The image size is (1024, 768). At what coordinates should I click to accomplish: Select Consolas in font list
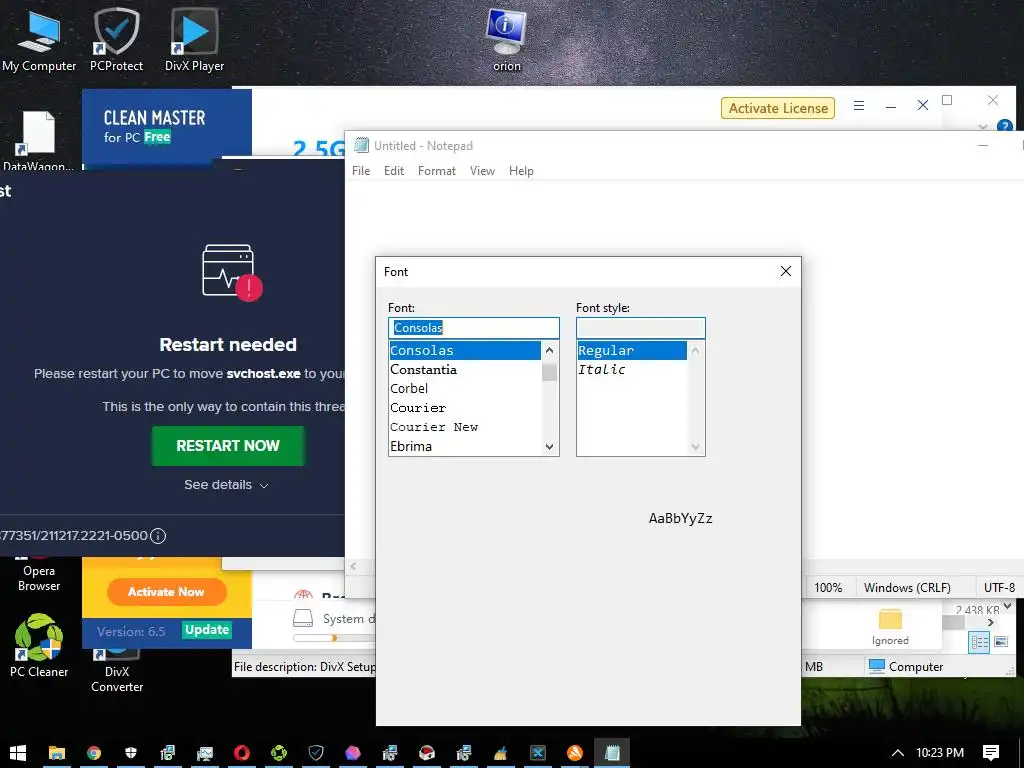click(x=465, y=350)
